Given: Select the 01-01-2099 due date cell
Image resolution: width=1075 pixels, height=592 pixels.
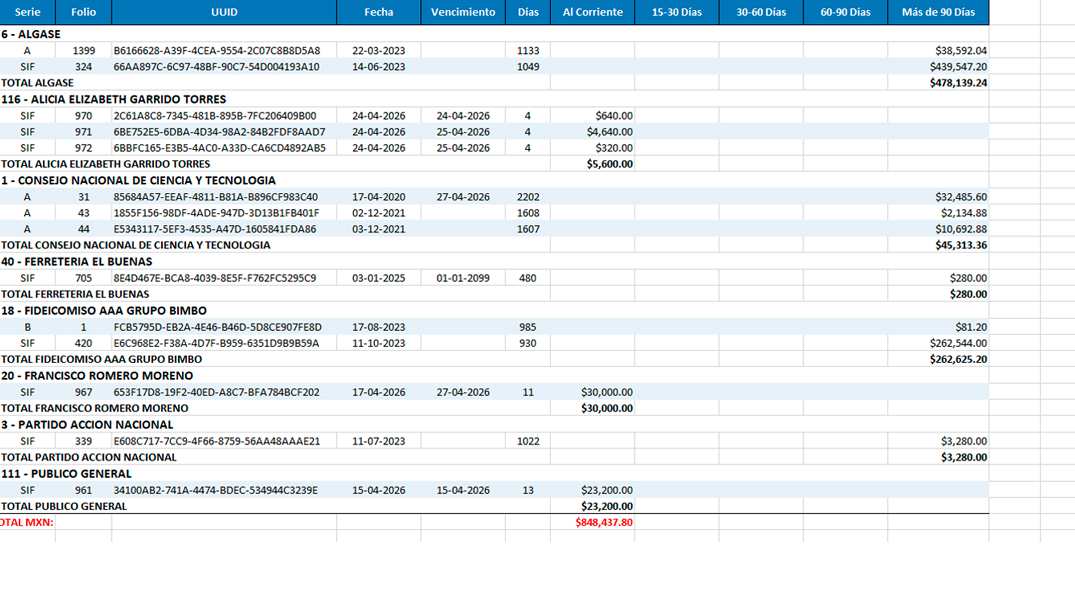Looking at the screenshot, I should 463,278.
